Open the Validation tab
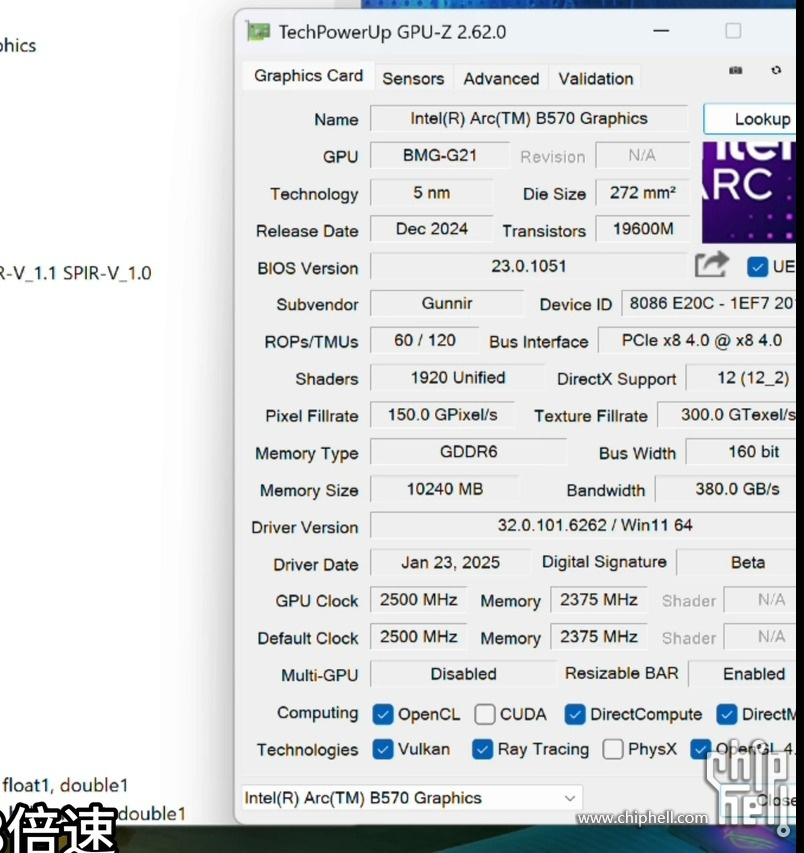Image resolution: width=804 pixels, height=853 pixels. [x=596, y=79]
